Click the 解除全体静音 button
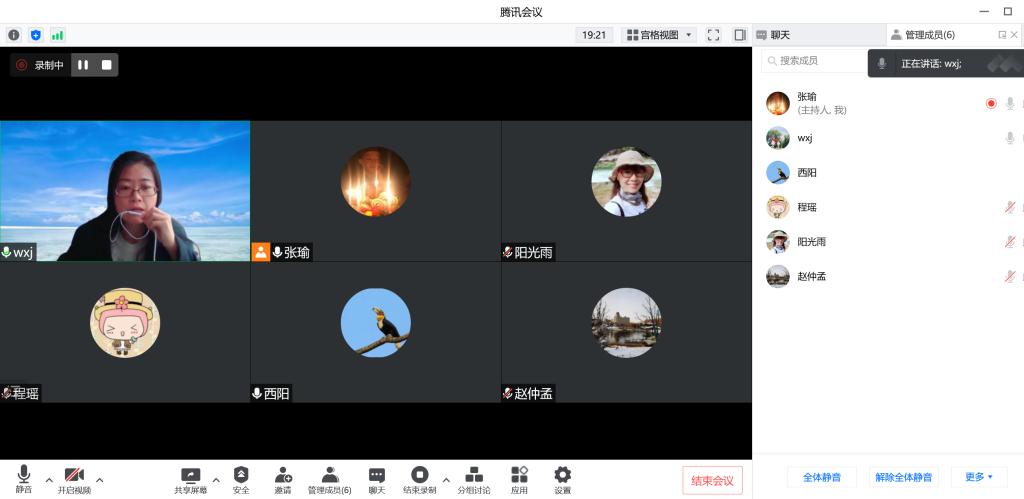Viewport: 1024px width, 499px height. pyautogui.click(x=904, y=477)
